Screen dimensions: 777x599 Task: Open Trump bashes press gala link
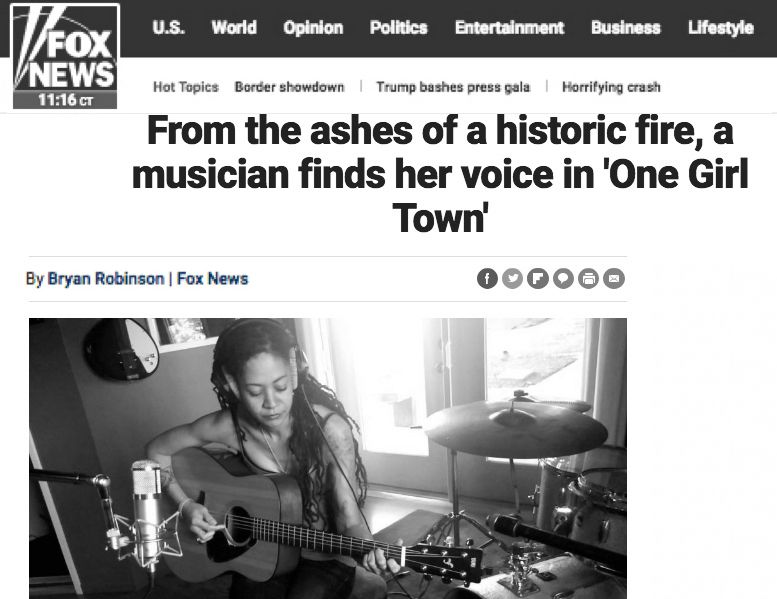(x=453, y=87)
